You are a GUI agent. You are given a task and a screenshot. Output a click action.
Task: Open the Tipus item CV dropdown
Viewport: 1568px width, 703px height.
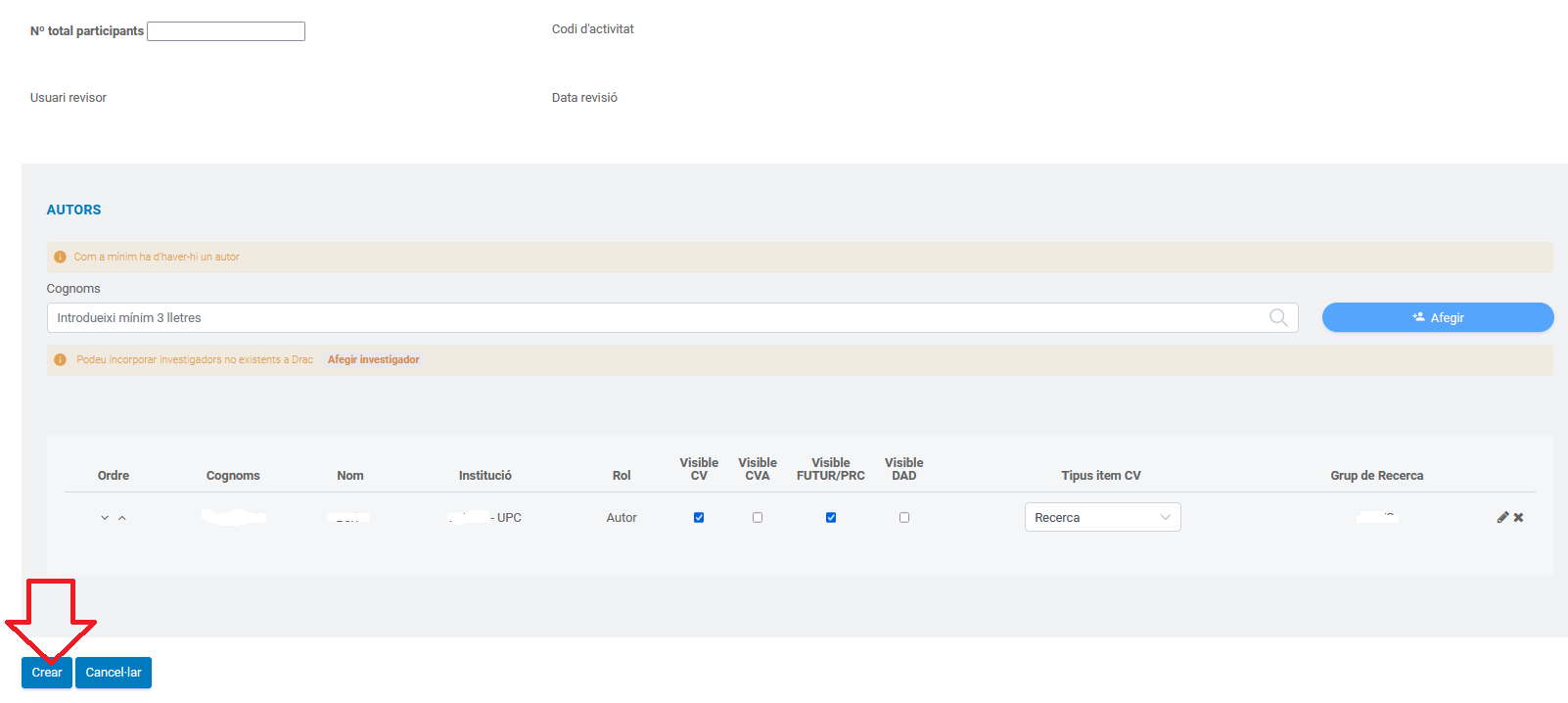click(x=1102, y=517)
